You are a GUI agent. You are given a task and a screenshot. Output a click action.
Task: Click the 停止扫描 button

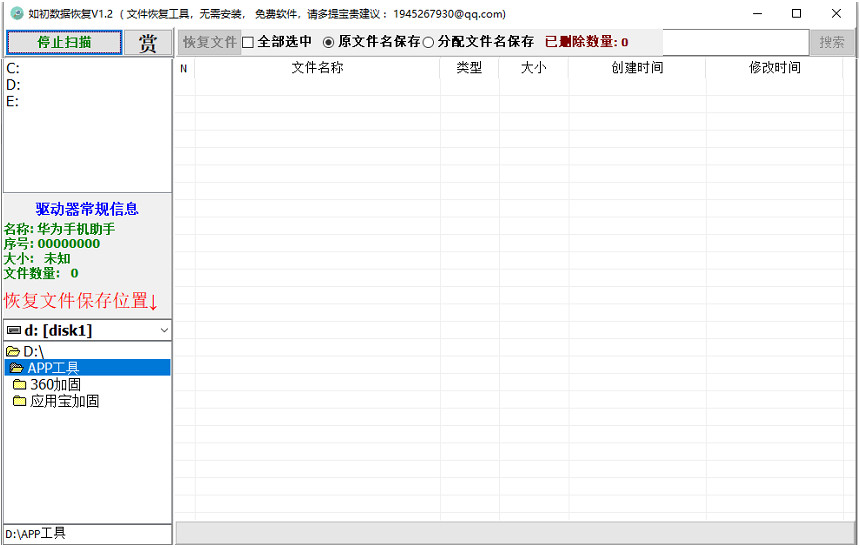pos(64,42)
